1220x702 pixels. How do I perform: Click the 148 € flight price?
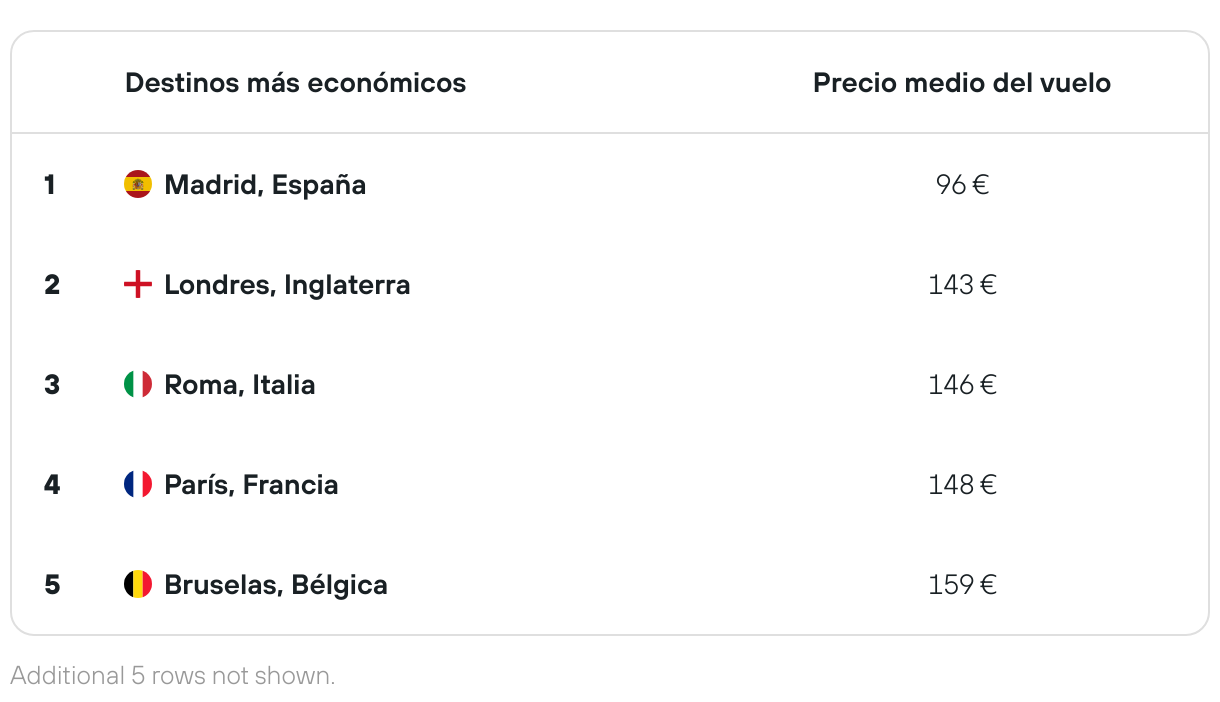pyautogui.click(x=962, y=485)
